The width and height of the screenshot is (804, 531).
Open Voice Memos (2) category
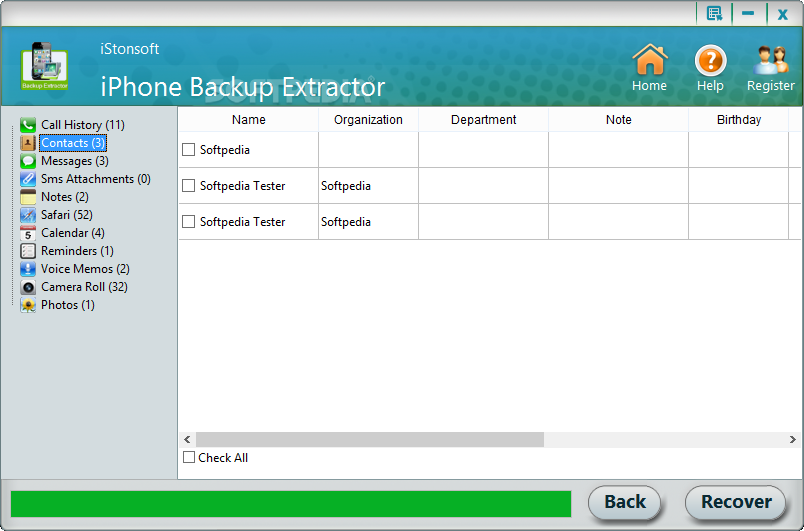click(x=85, y=269)
